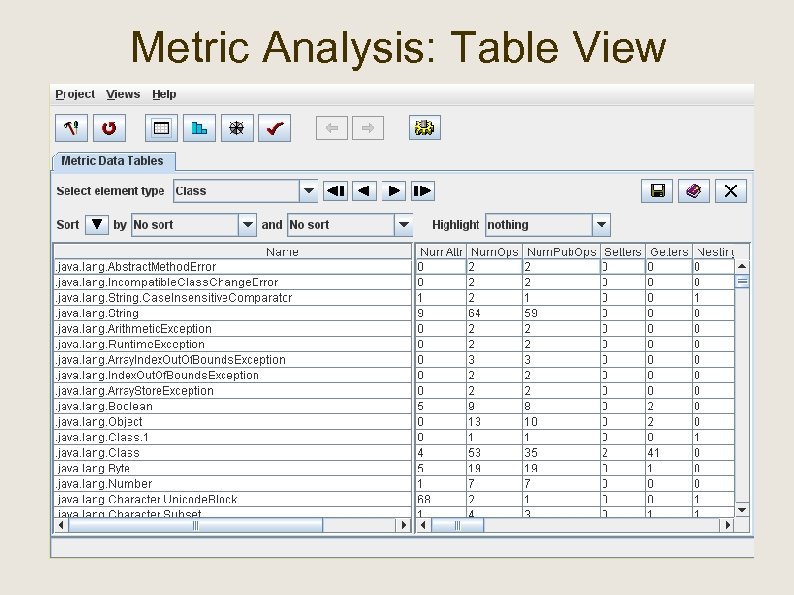Open the Kiviat spider-web diagram icon
794x595 pixels.
coord(237,128)
